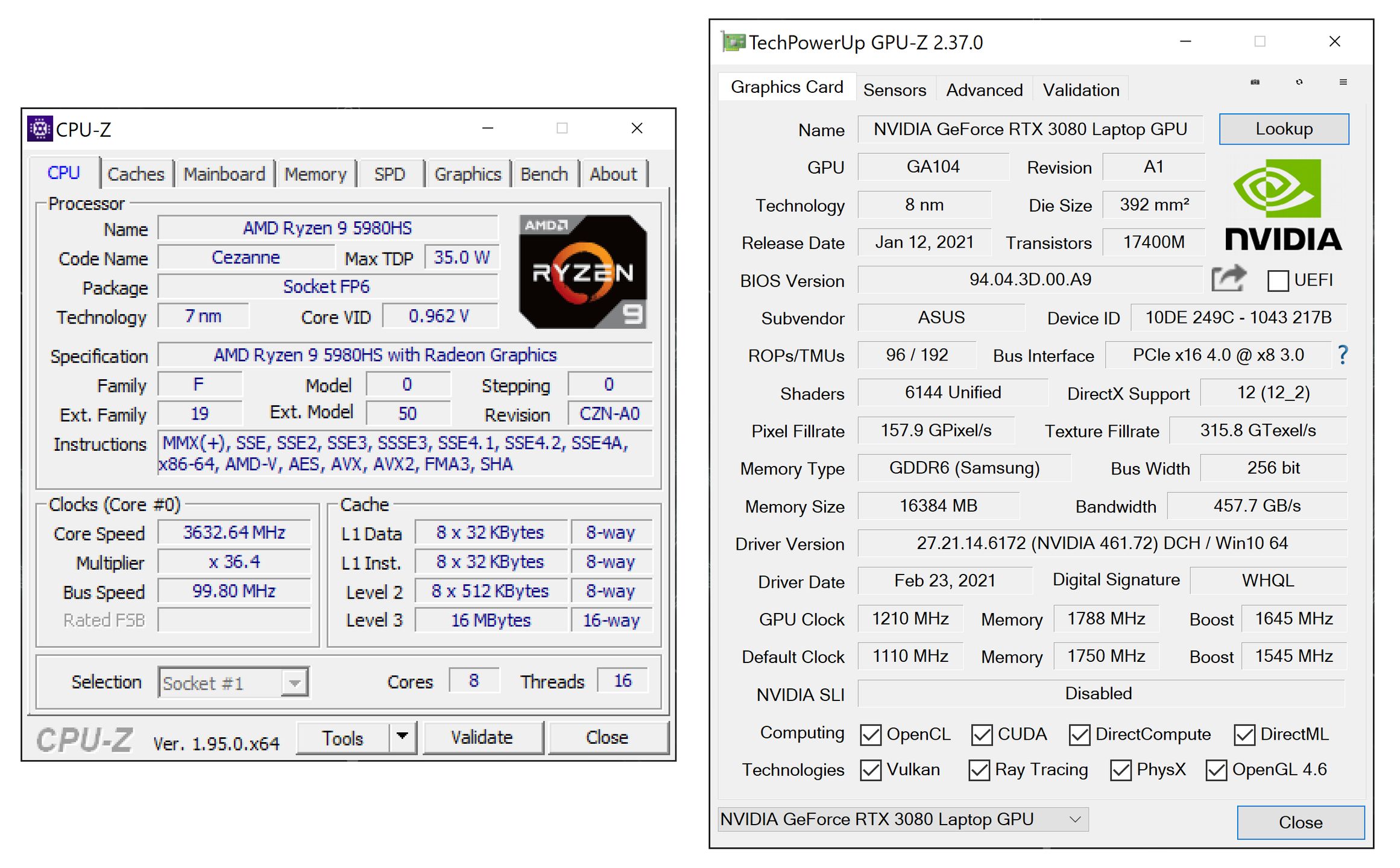Click the NVIDIA logo in GPU-Z
This screenshot has width=1400, height=868.
(x=1284, y=205)
